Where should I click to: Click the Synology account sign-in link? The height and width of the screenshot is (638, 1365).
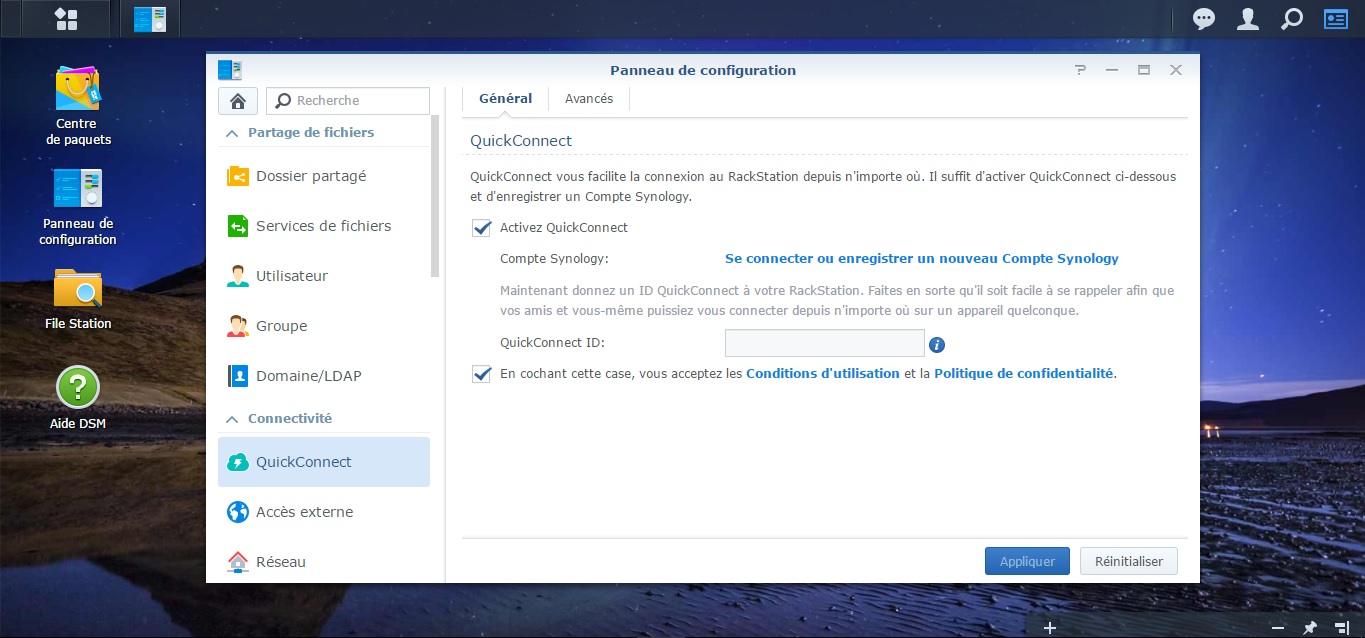click(x=921, y=259)
